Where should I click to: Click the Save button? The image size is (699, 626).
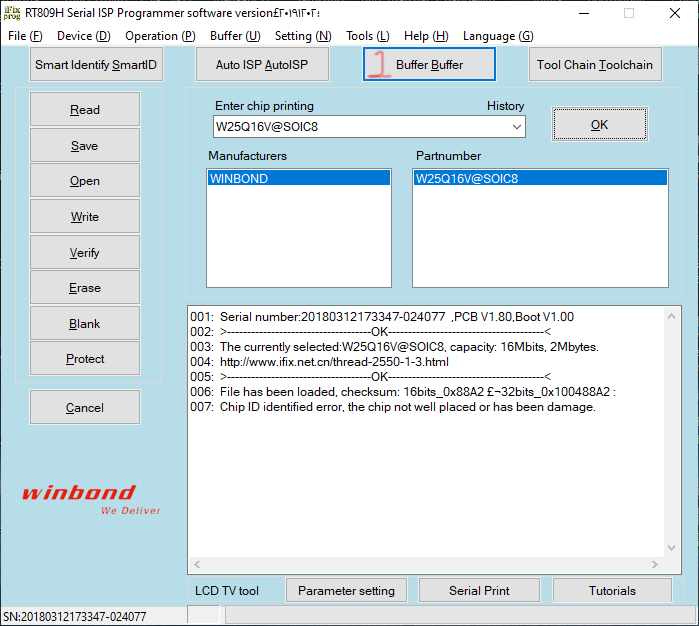[x=85, y=145]
